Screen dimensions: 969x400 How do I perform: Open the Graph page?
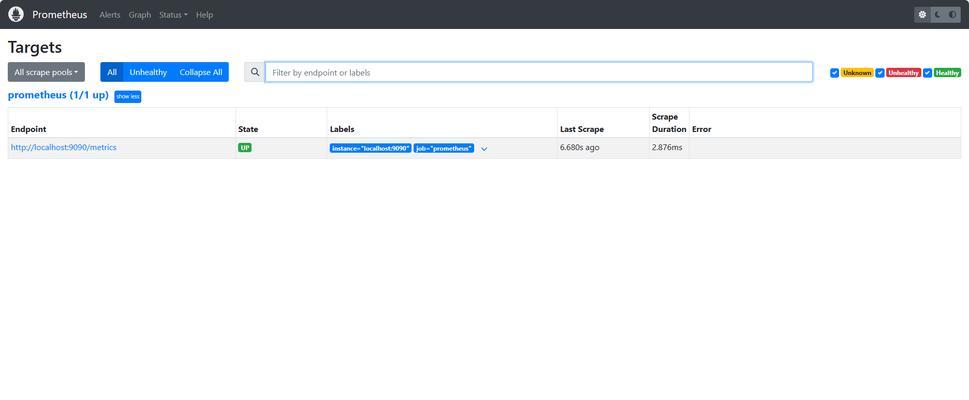pyautogui.click(x=140, y=15)
